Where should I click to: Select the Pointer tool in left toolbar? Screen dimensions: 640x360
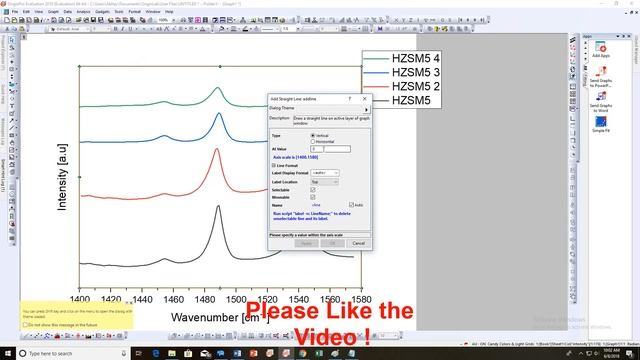click(12, 40)
